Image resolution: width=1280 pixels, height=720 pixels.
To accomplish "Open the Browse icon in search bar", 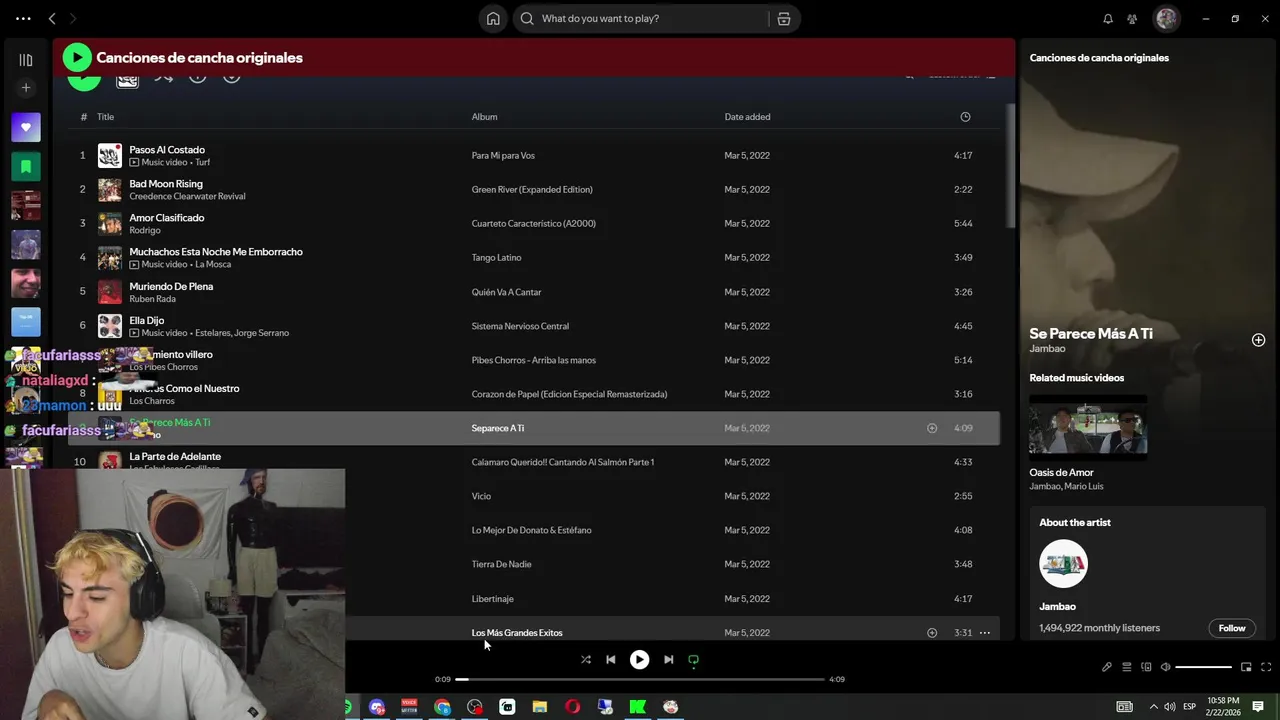I will coord(784,18).
